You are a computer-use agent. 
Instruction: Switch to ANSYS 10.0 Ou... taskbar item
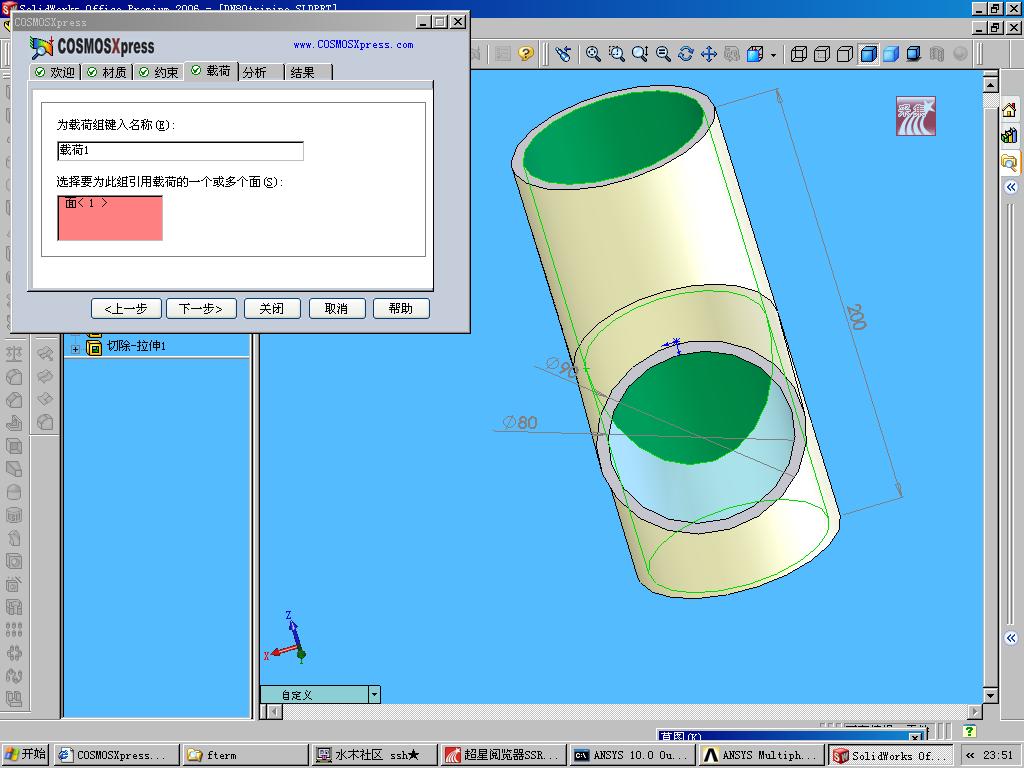pos(633,755)
